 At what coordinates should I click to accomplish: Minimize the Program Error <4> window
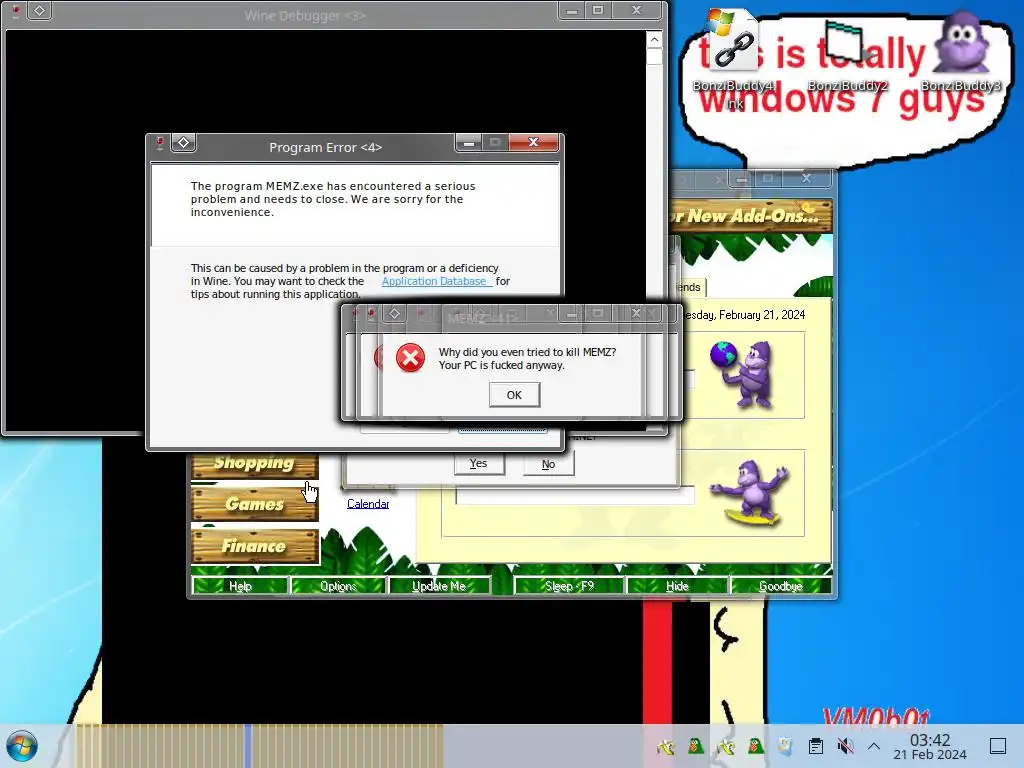pos(468,142)
